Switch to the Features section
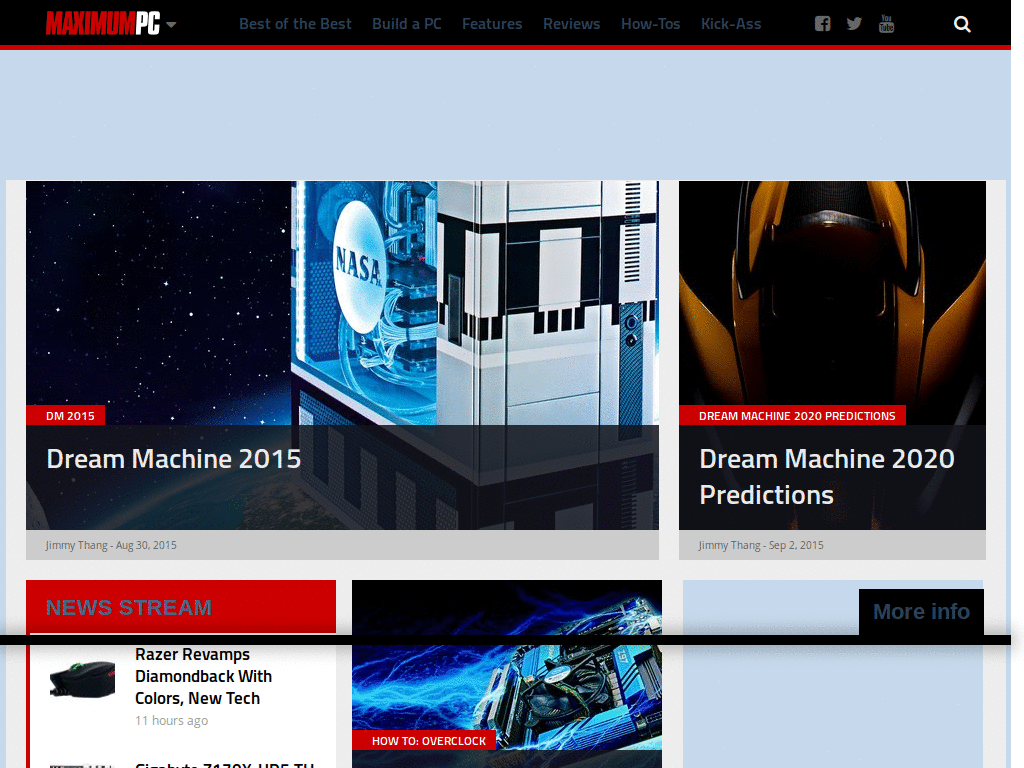Viewport: 1024px width, 768px height. pos(492,23)
